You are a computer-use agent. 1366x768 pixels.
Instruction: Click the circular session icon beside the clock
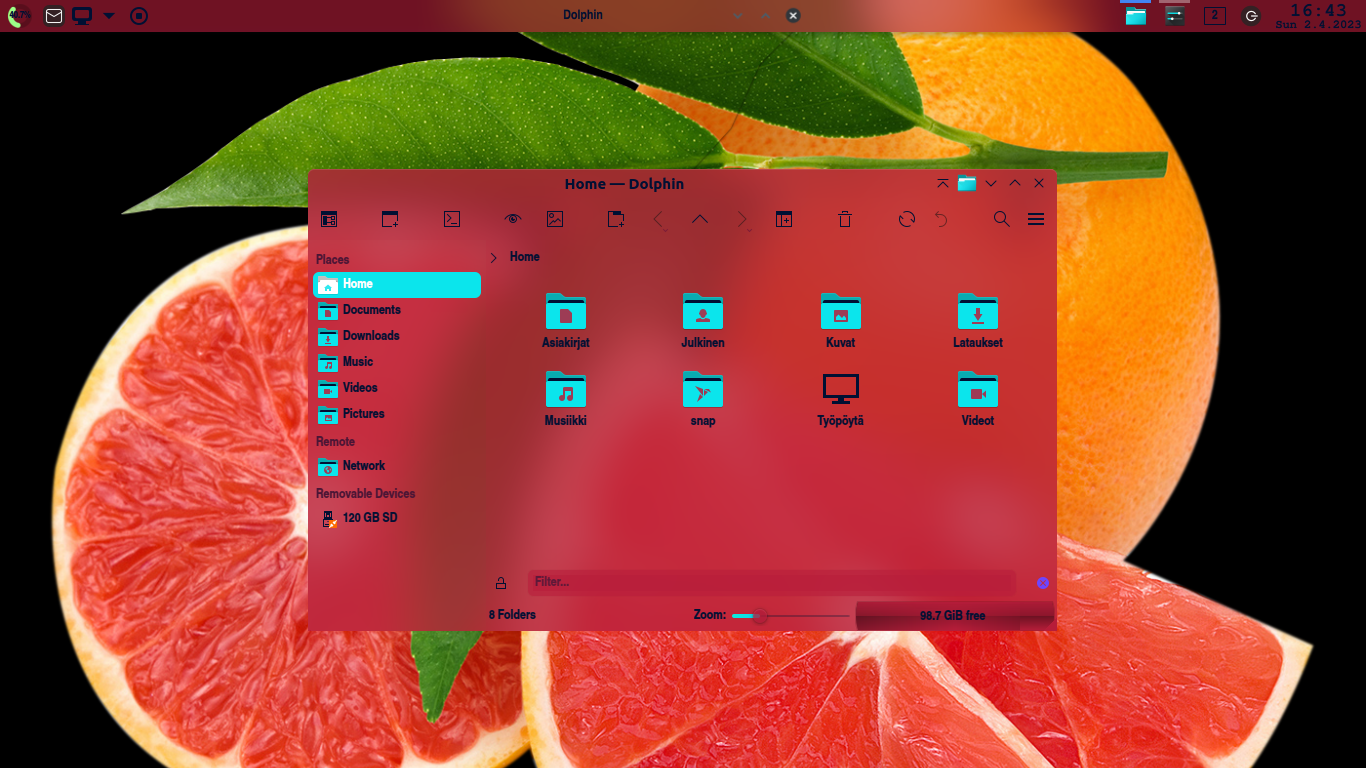pos(1251,16)
